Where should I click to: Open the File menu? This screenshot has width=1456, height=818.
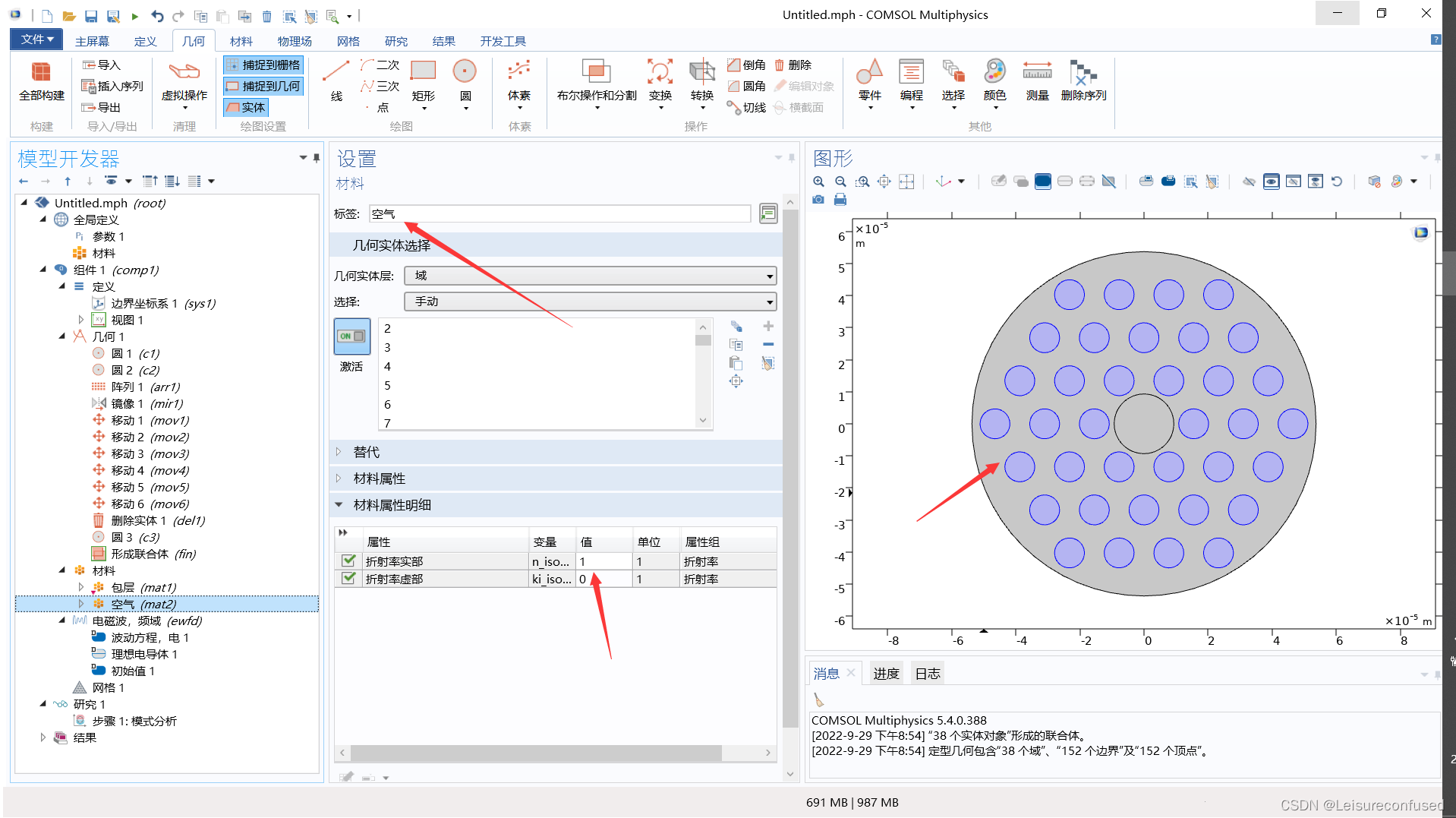(36, 39)
